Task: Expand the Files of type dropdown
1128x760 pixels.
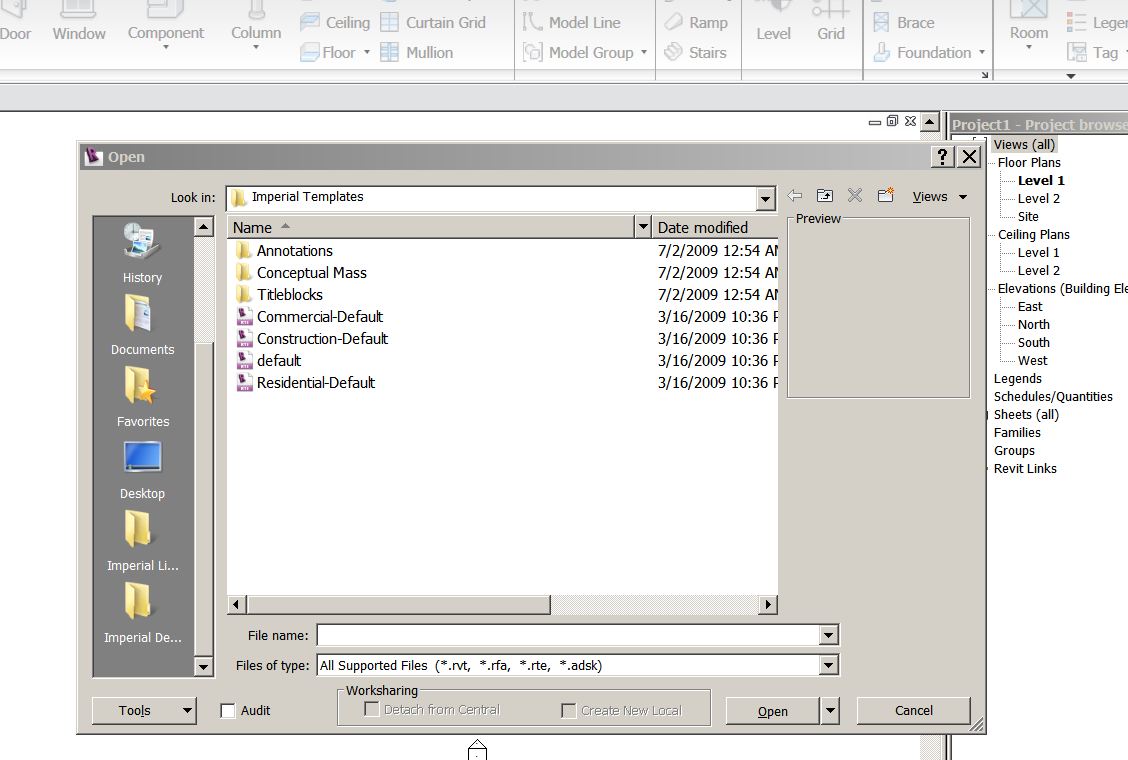Action: coord(829,666)
